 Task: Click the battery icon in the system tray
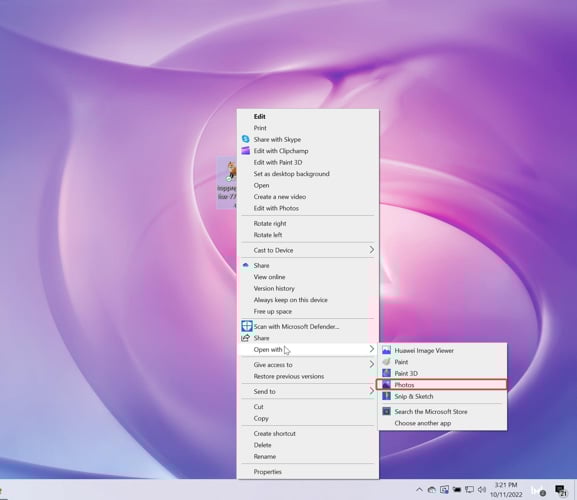tap(457, 489)
